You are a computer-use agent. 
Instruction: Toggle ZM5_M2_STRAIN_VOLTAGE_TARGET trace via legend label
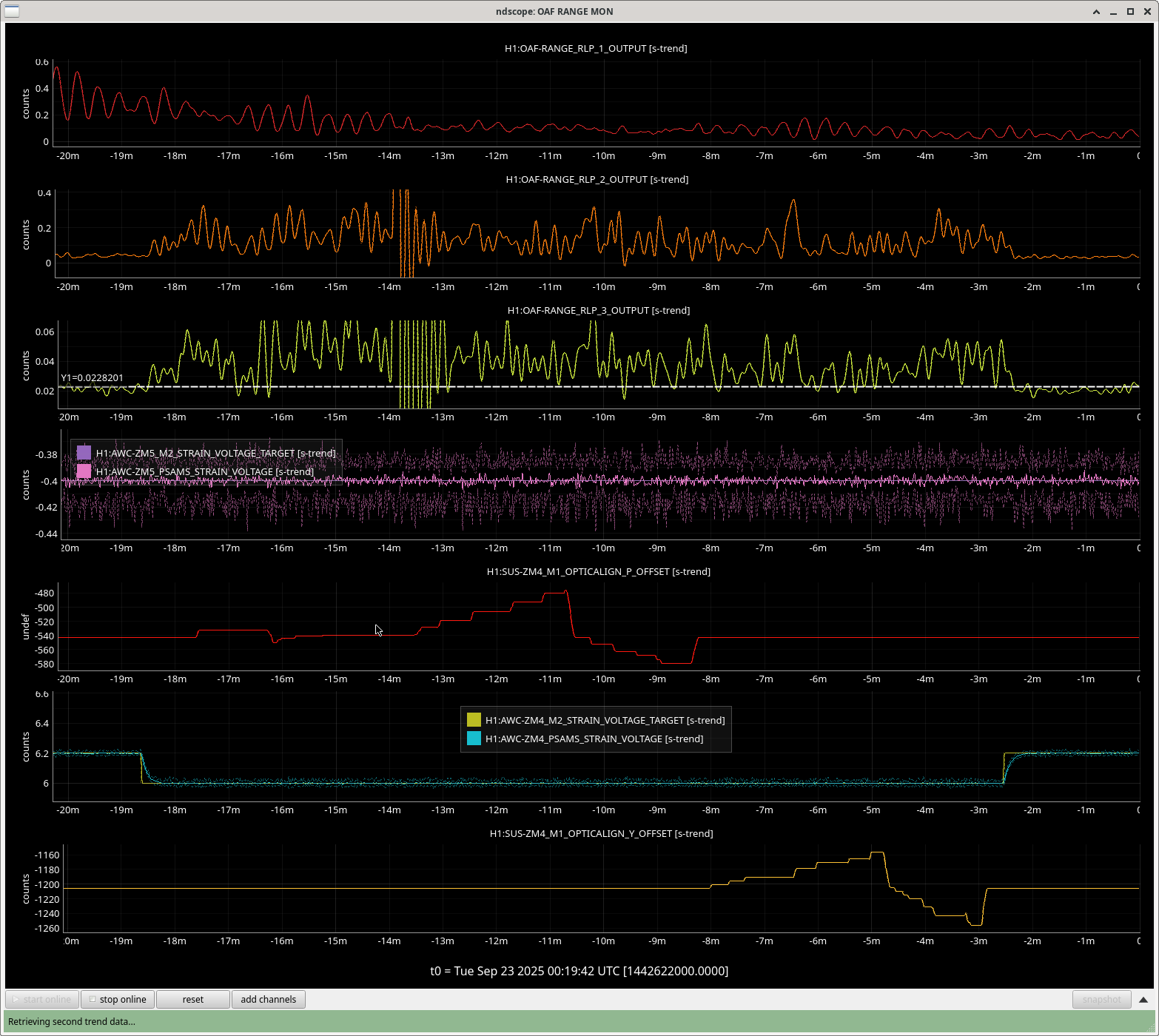pos(215,453)
